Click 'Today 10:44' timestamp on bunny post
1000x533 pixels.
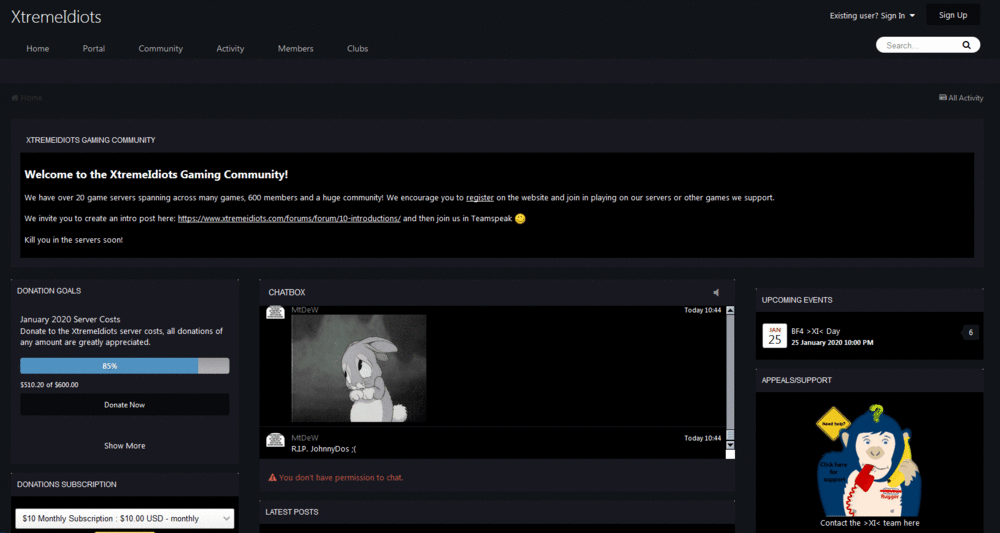[x=703, y=310]
